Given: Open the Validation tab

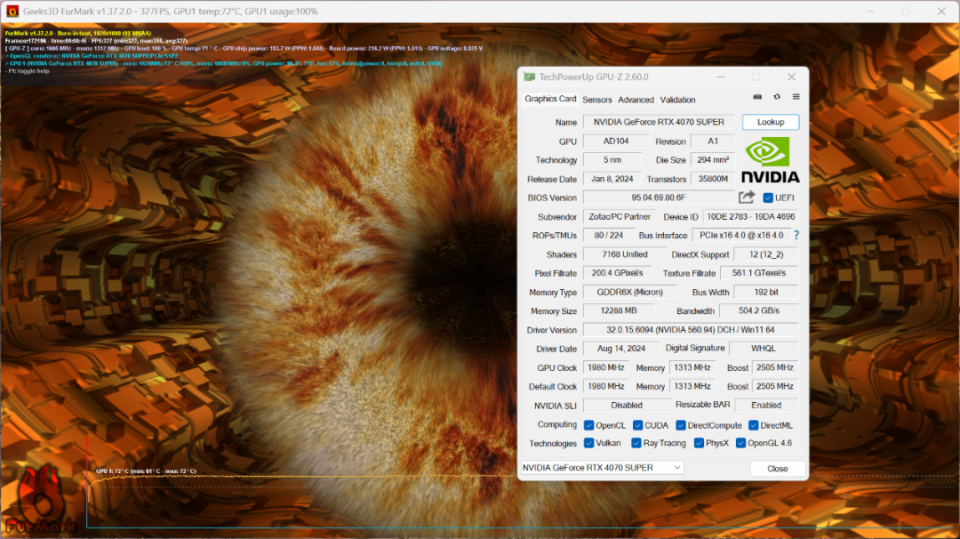Looking at the screenshot, I should pos(677,100).
